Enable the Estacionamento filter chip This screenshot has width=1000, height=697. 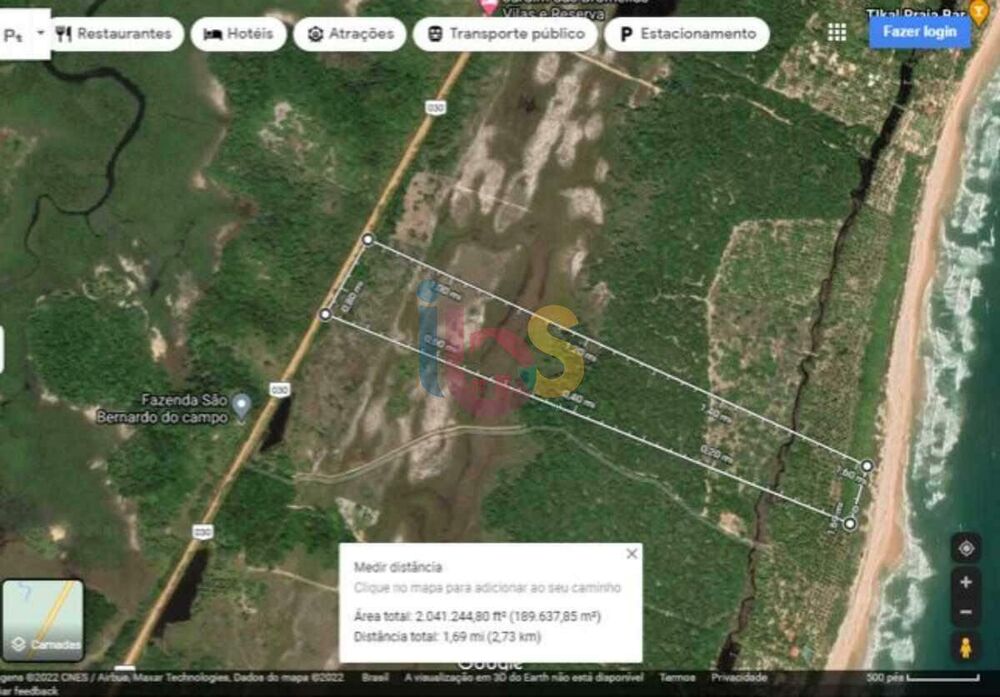687,34
